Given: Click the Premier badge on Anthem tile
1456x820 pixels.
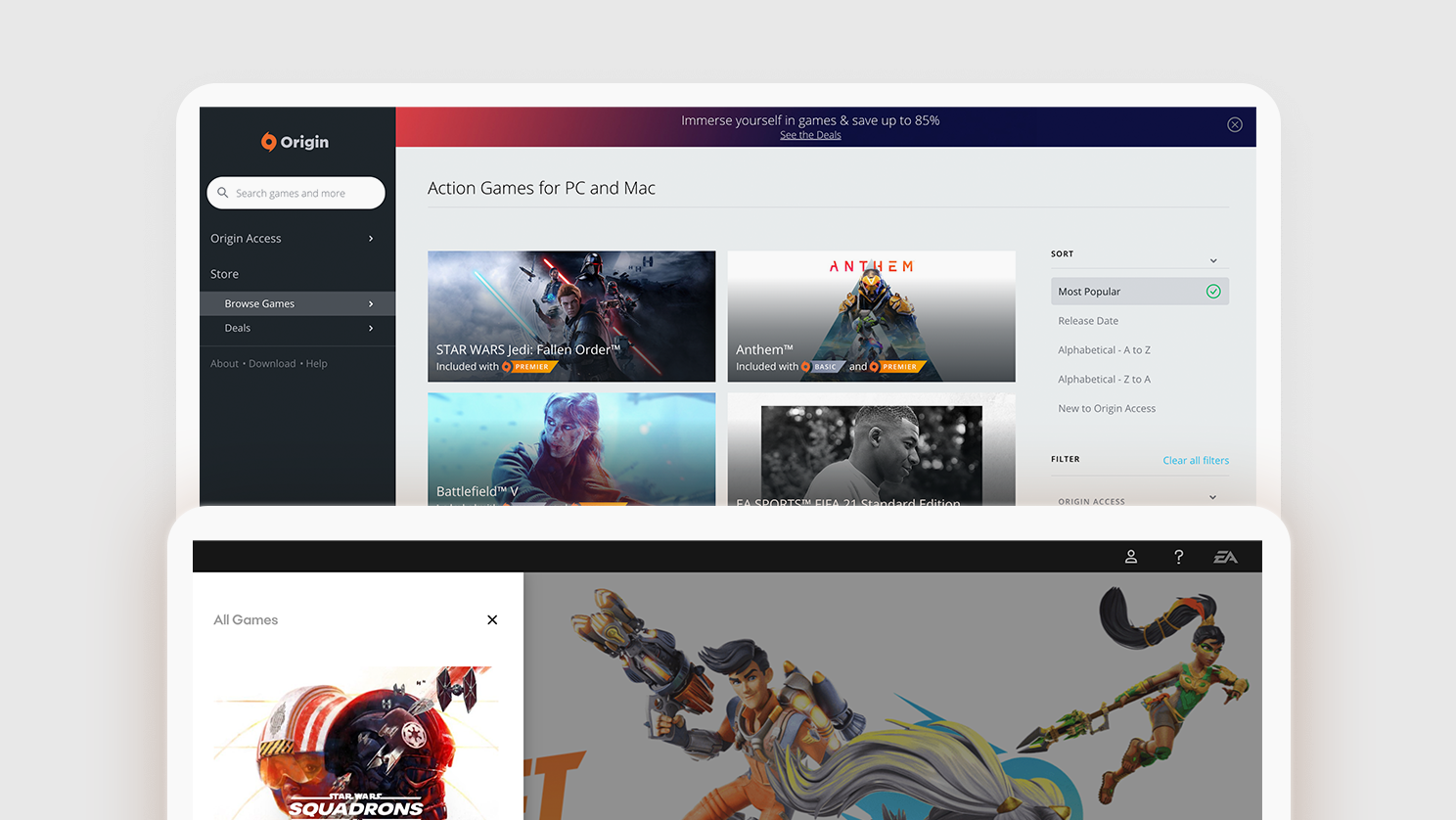Looking at the screenshot, I should tap(897, 367).
